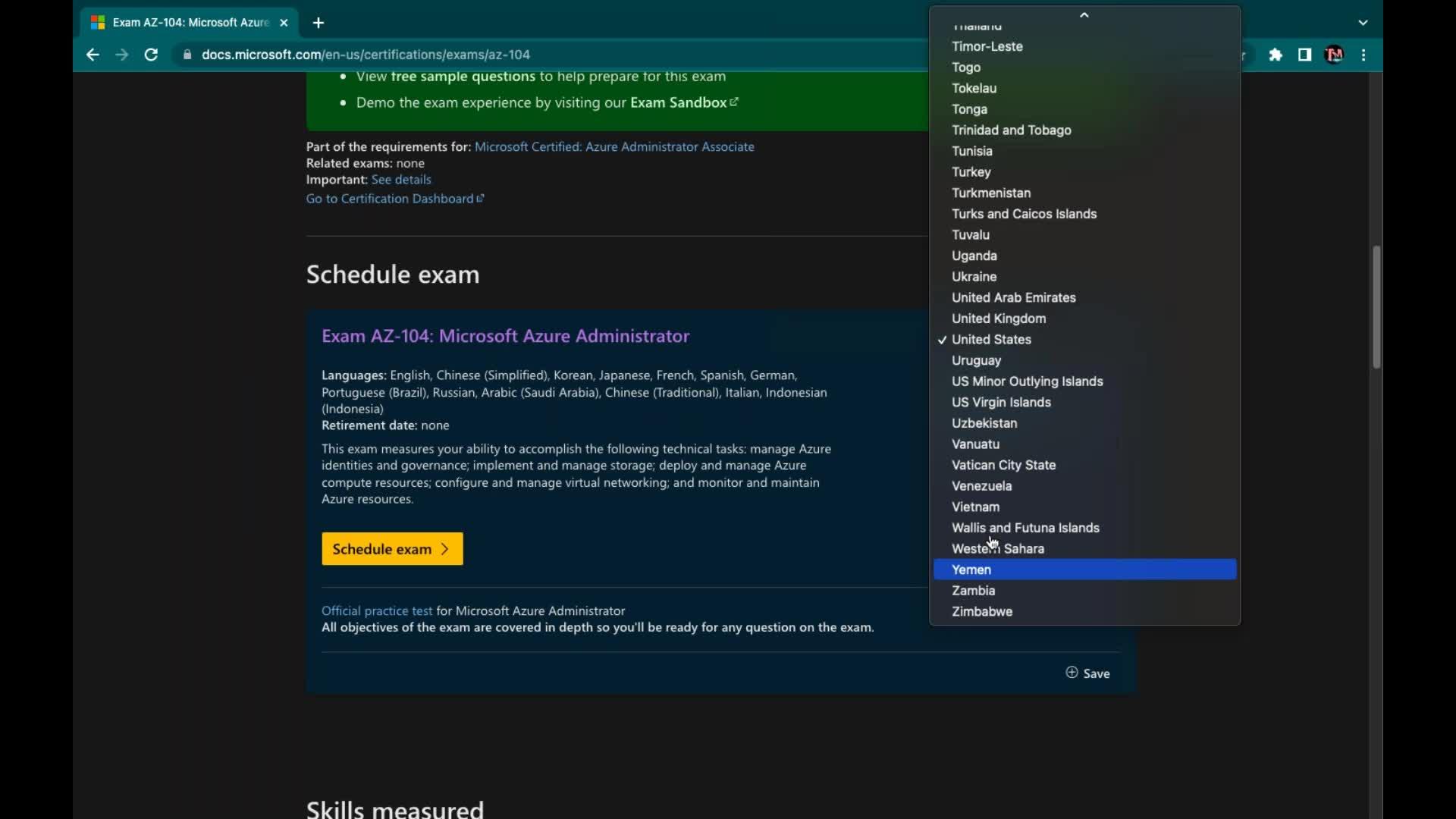
Task: Select Vatican City State option
Action: (1084, 465)
